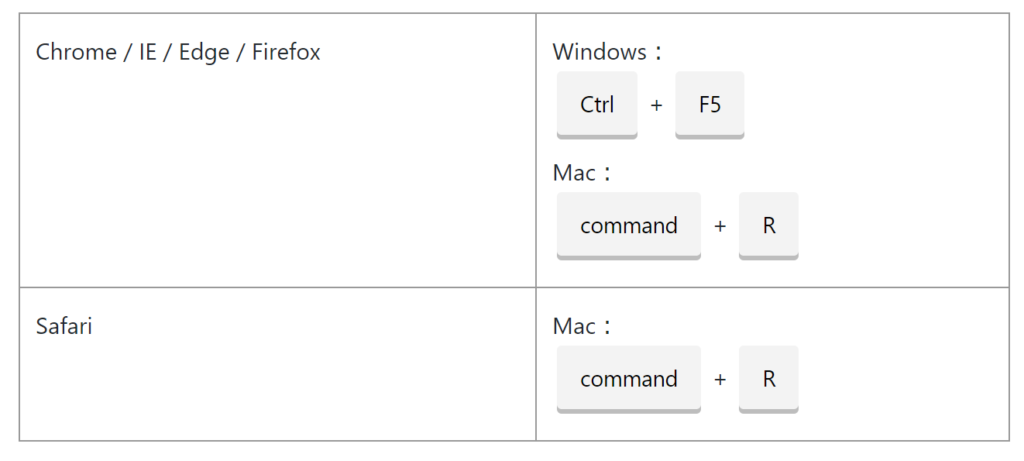This screenshot has height=461, width=1024.
Task: Click the 'Mac:' label in the Safari row
Action: tap(581, 326)
